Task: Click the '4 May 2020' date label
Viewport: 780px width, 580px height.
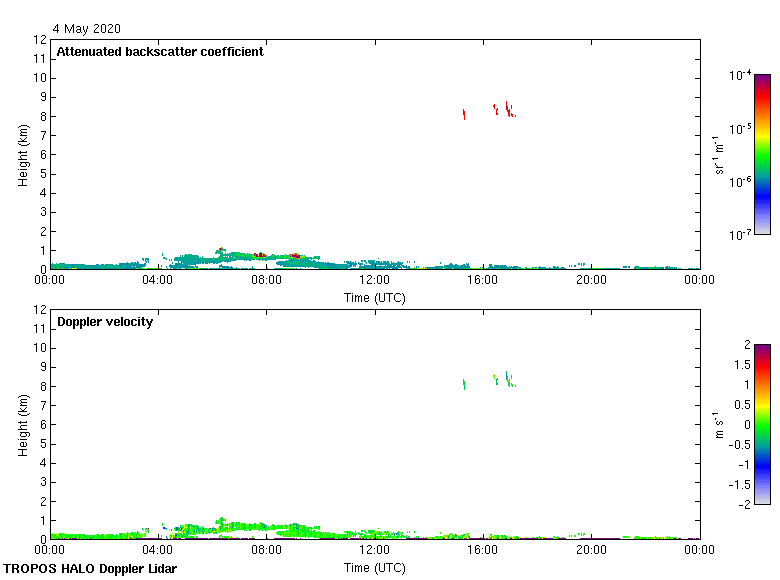Action: coord(87,29)
